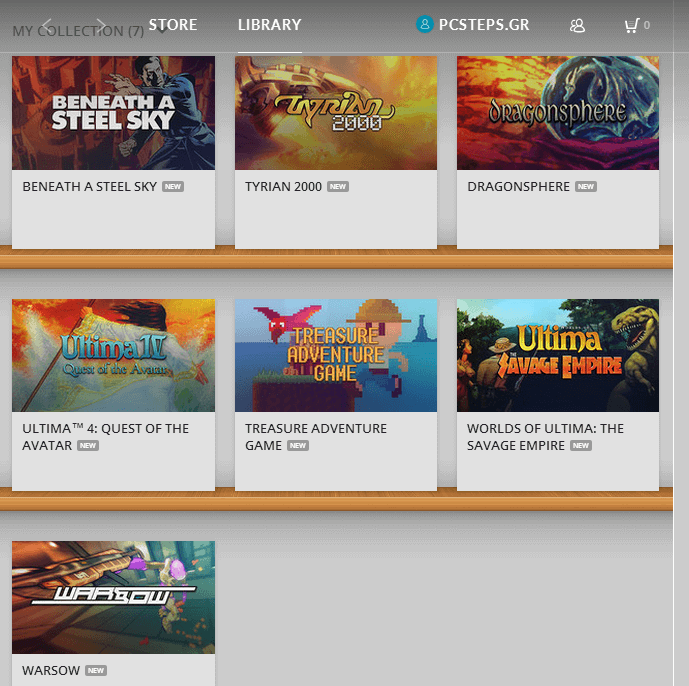Click the cart item count 0
689x686 pixels.
click(x=646, y=25)
